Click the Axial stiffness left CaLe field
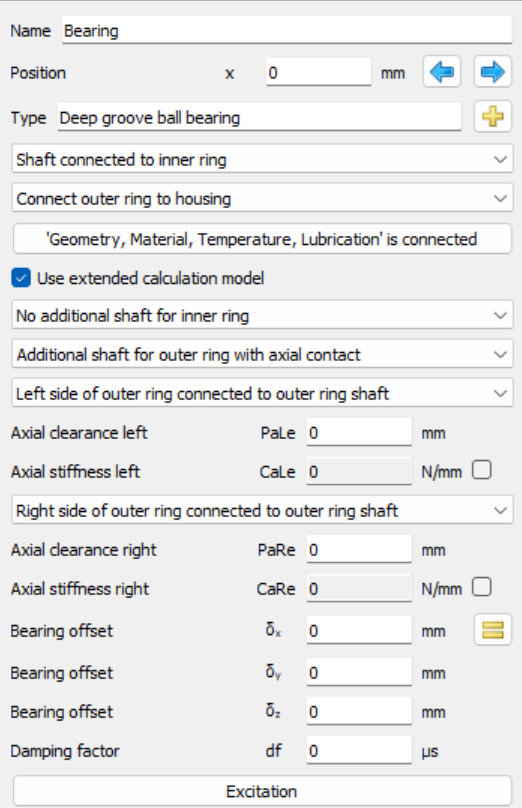522x808 pixels. (359, 471)
